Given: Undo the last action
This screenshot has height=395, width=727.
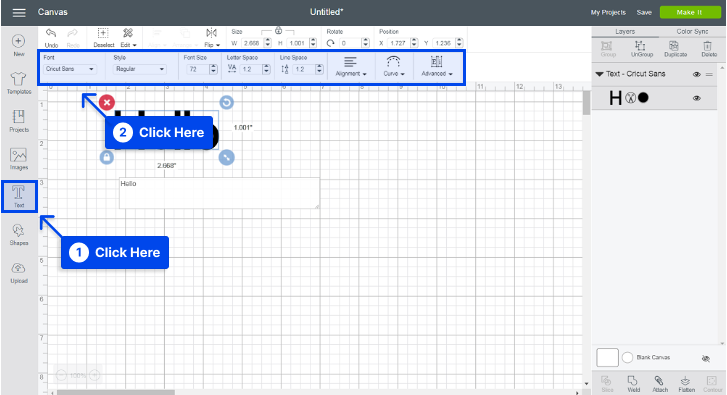Looking at the screenshot, I should pyautogui.click(x=51, y=38).
